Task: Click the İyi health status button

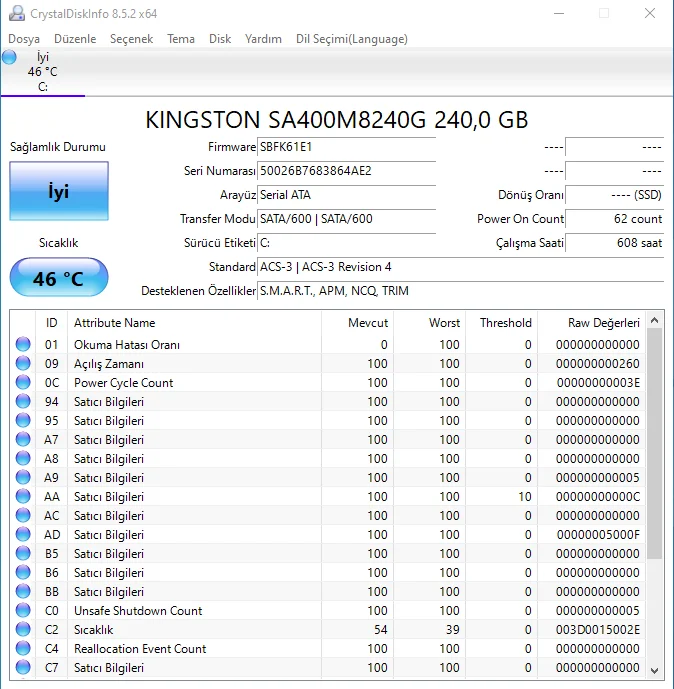Action: pos(58,191)
